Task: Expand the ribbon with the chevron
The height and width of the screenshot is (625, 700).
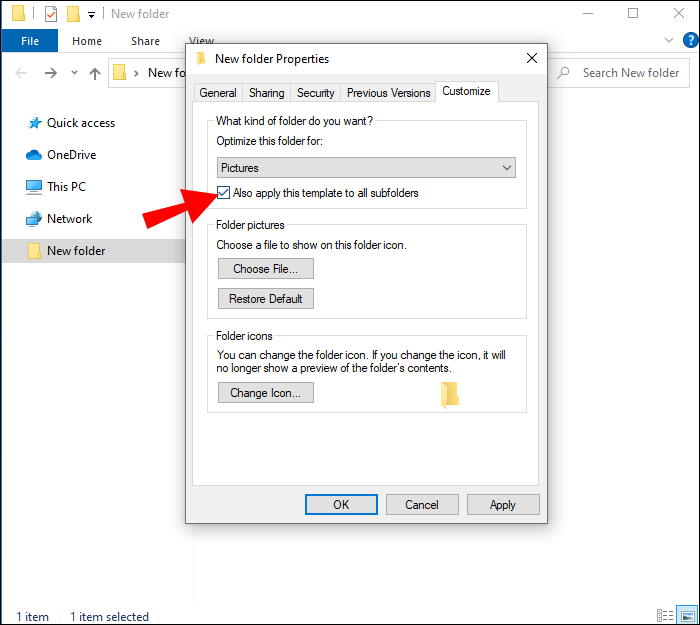Action: pos(669,40)
